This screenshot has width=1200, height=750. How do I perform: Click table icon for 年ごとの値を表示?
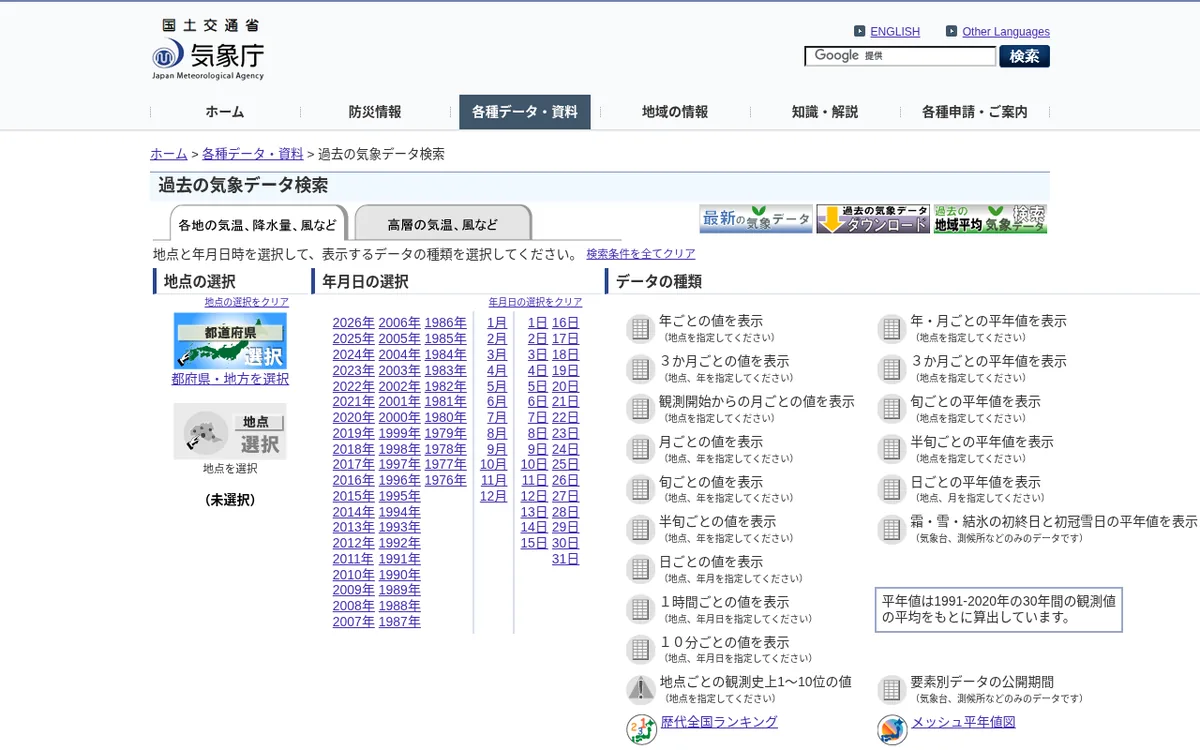[x=640, y=328]
